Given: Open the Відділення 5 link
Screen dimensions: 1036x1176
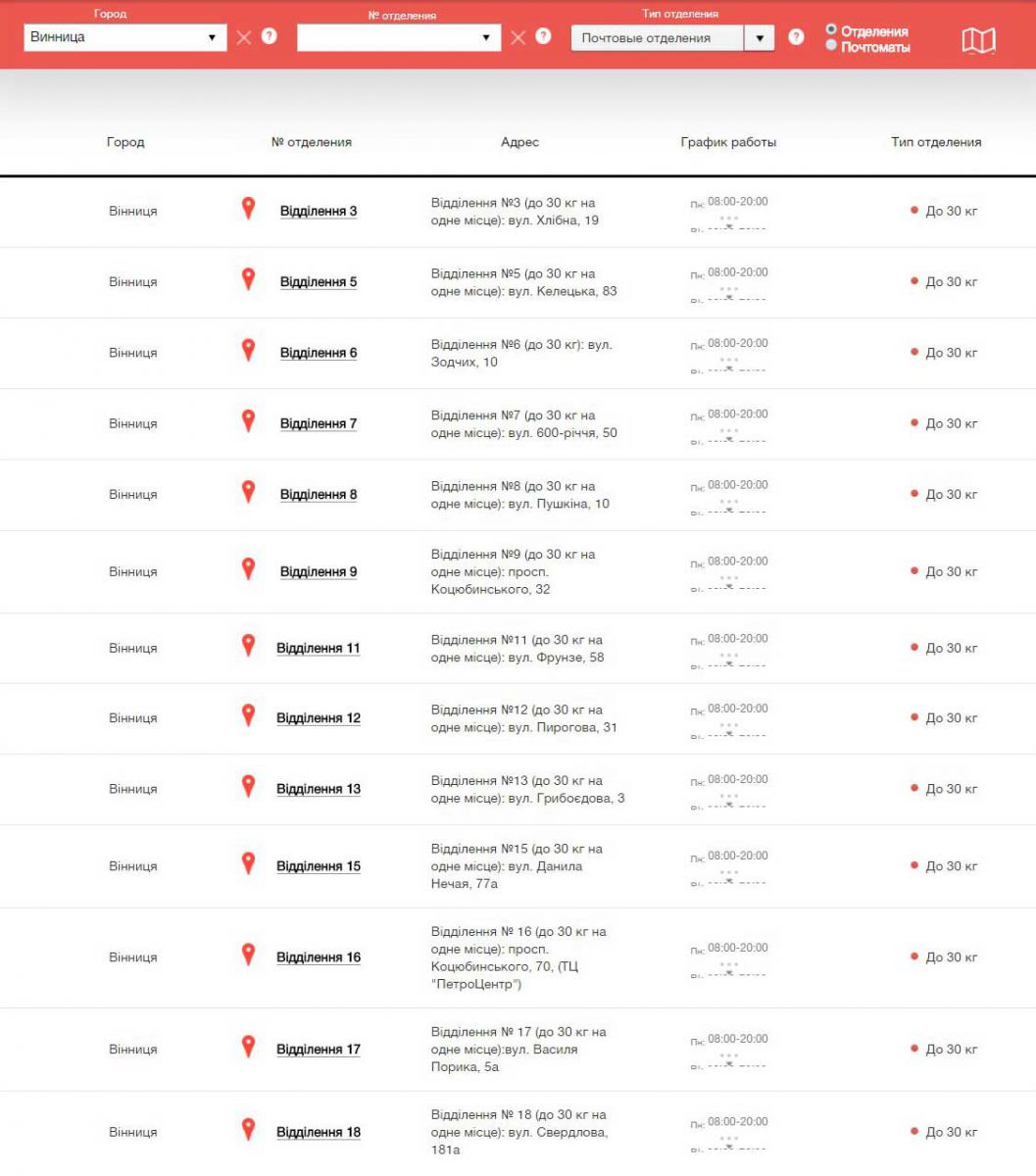Looking at the screenshot, I should [319, 282].
